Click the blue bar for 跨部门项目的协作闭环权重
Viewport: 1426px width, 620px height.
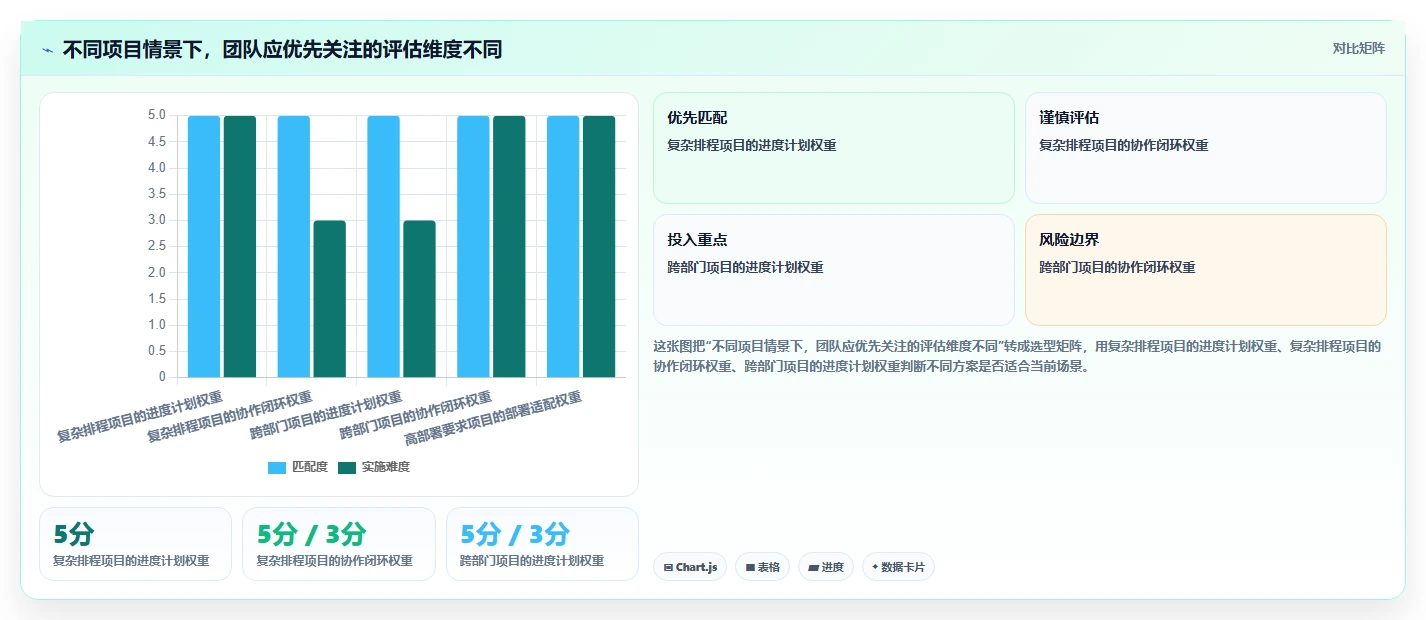(x=474, y=246)
